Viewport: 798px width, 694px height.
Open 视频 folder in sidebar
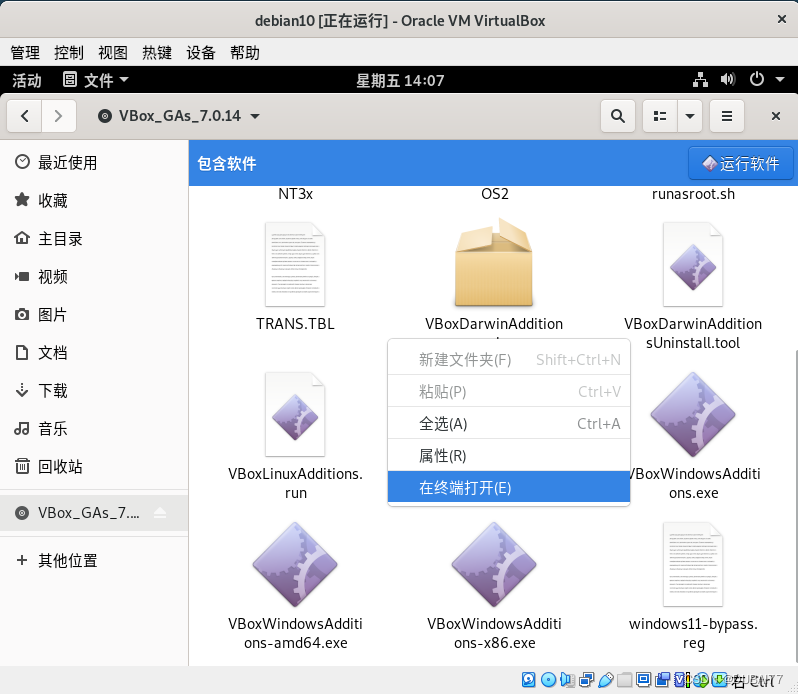point(94,277)
